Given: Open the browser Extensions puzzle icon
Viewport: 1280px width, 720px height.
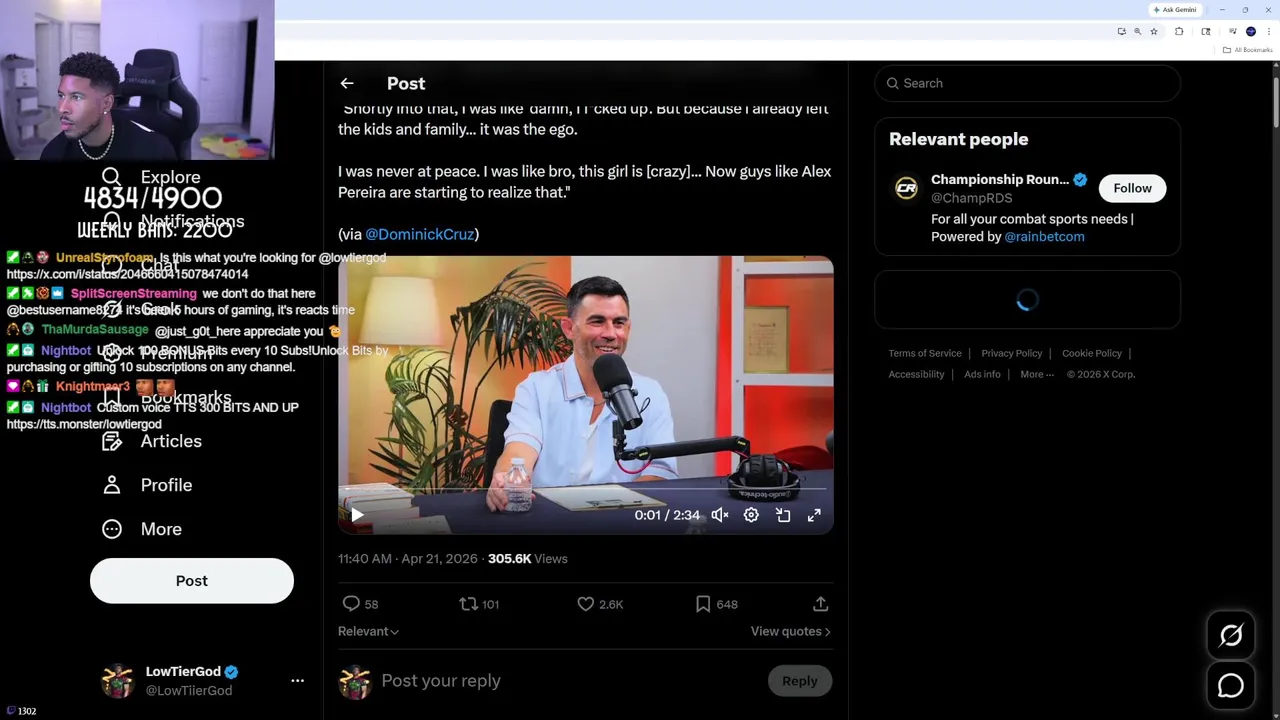Looking at the screenshot, I should 1179,32.
